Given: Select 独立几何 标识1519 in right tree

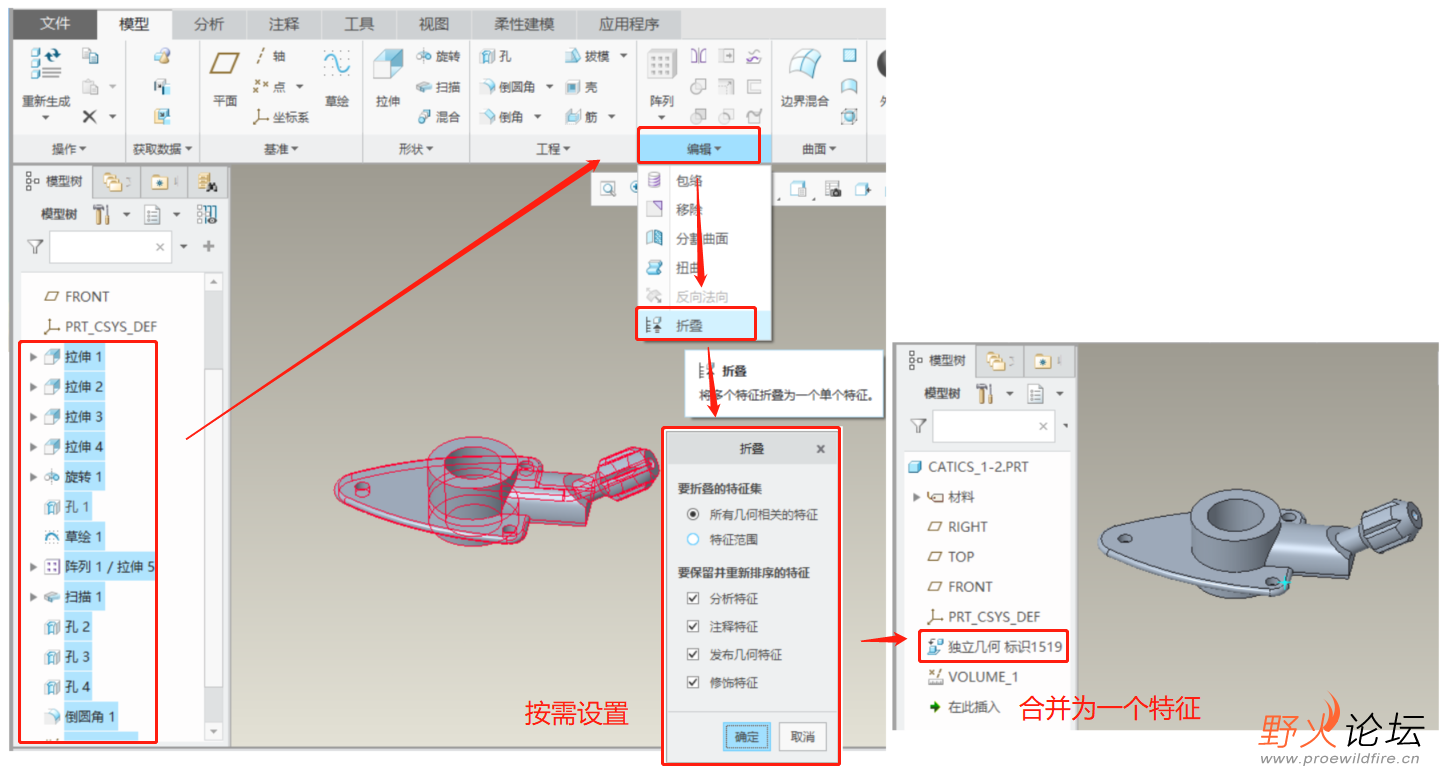Looking at the screenshot, I should [x=993, y=647].
